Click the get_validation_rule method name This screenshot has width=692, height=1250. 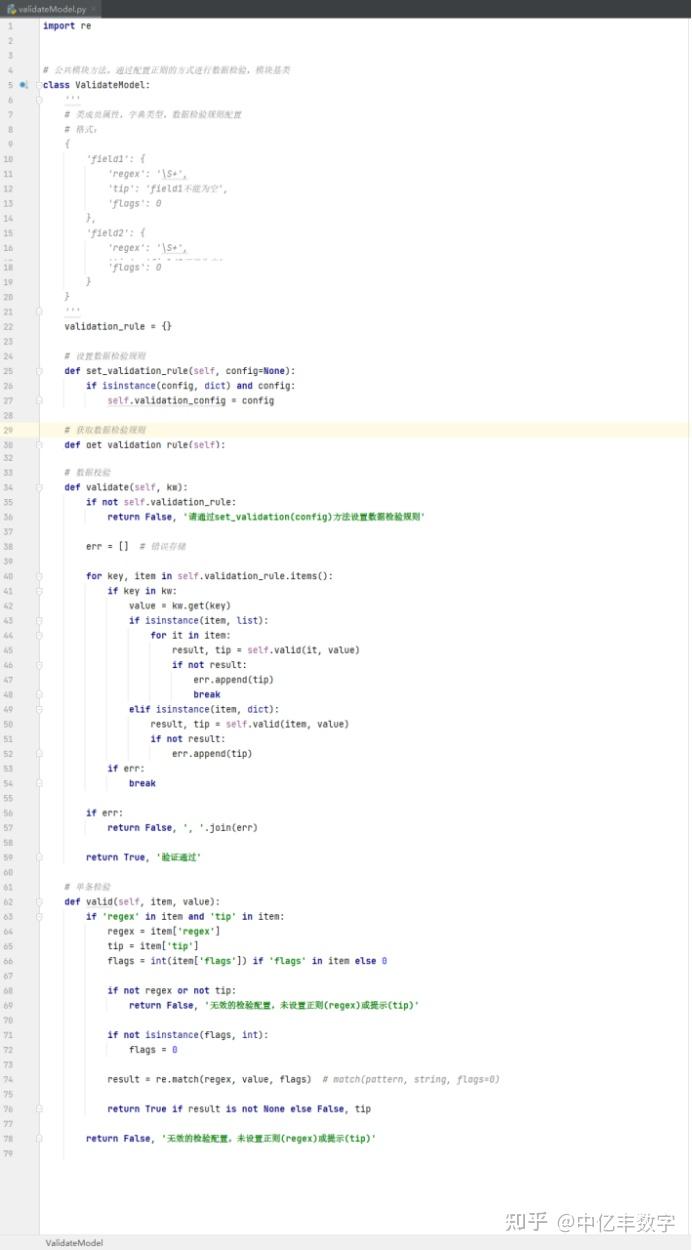138,445
